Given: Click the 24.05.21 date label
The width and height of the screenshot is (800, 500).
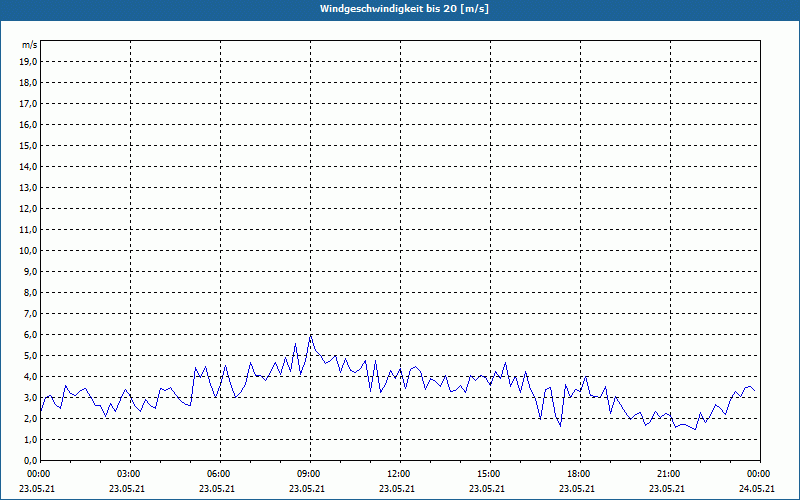Looking at the screenshot, I should 757,488.
